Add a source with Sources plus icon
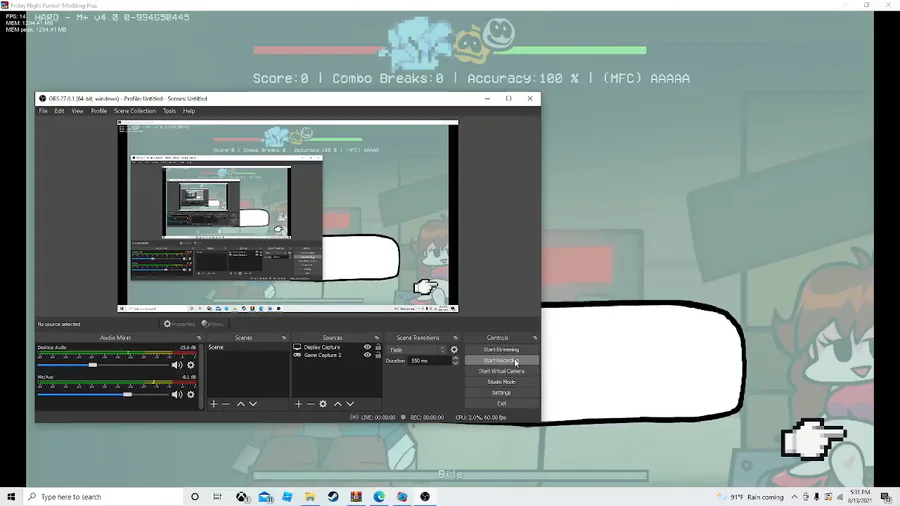 (298, 404)
